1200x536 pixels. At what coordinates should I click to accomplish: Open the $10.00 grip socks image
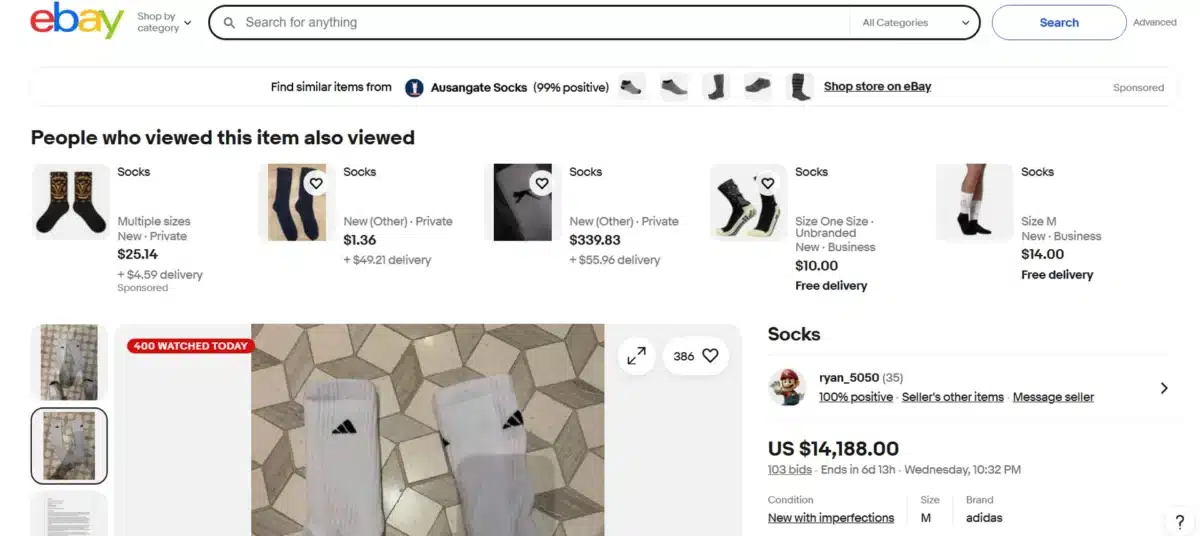(749, 203)
